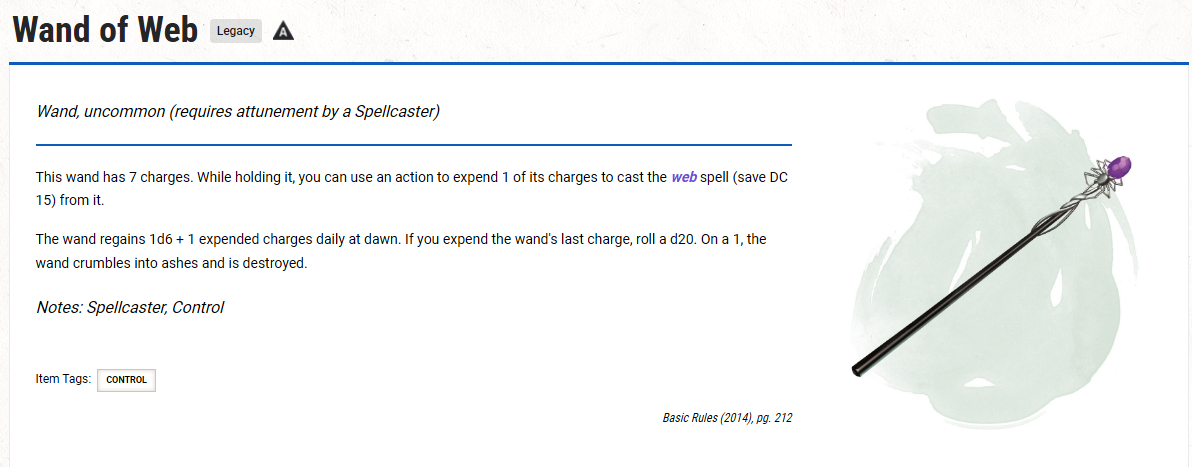Click the "Item Tags:" label
The height and width of the screenshot is (467, 1192).
point(63,379)
